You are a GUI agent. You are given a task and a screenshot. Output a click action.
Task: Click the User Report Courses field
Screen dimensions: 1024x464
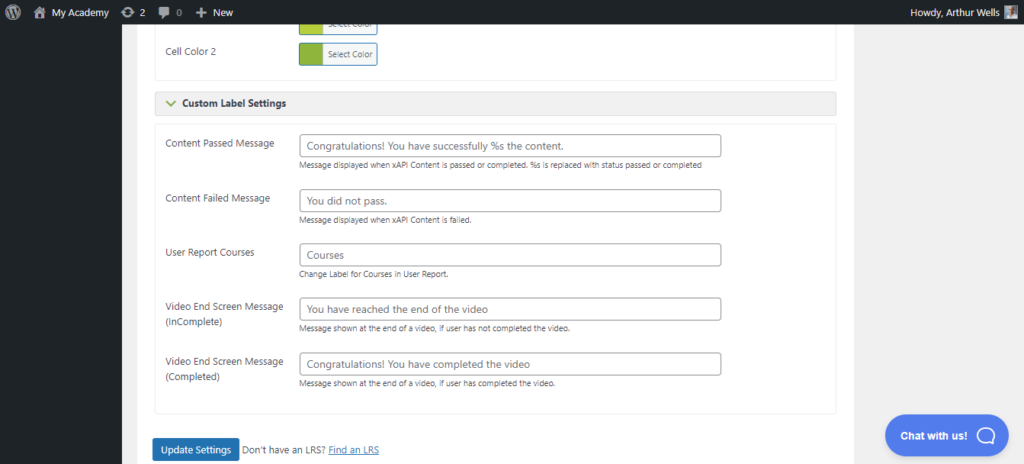510,255
